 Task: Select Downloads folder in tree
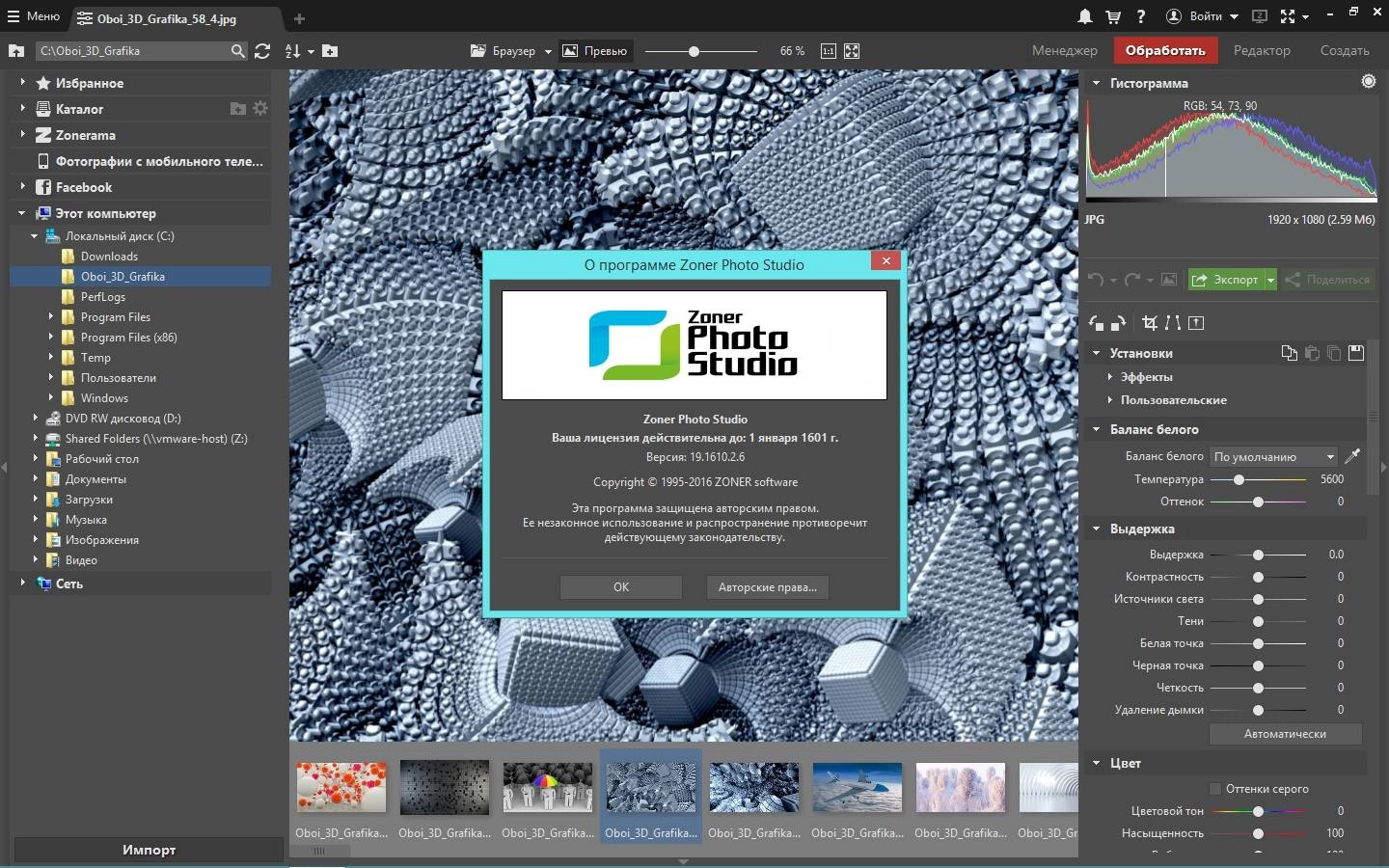[109, 257]
